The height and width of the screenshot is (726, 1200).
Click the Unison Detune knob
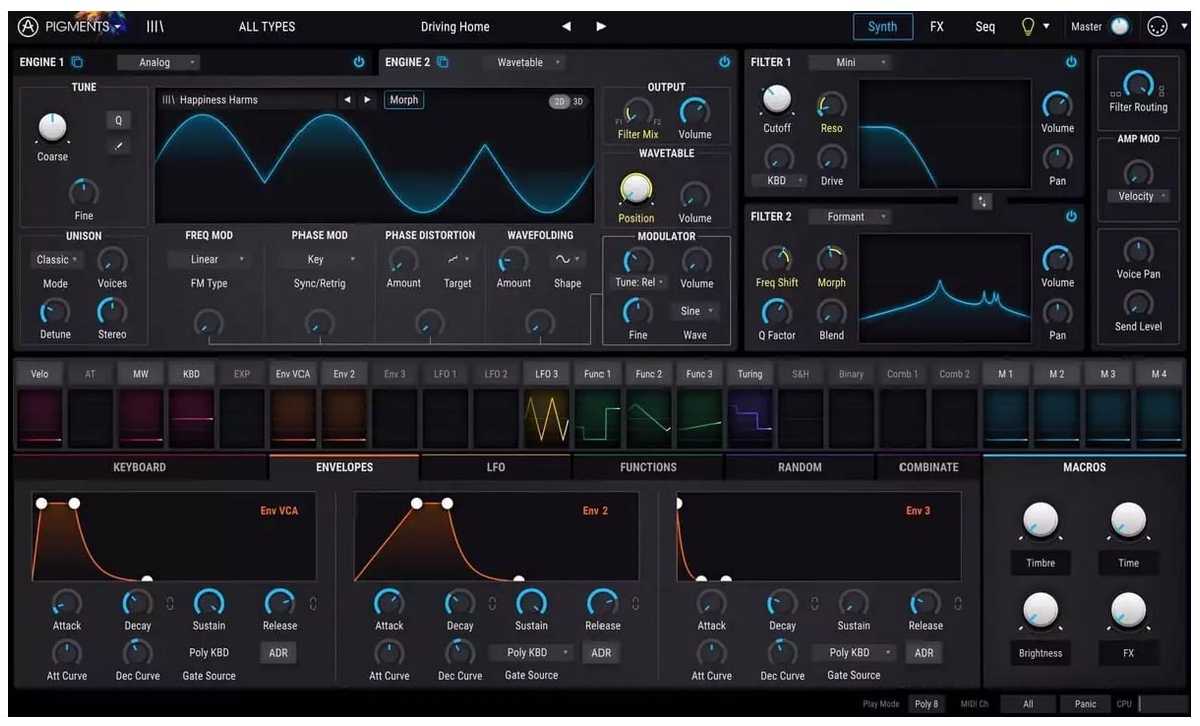(55, 312)
